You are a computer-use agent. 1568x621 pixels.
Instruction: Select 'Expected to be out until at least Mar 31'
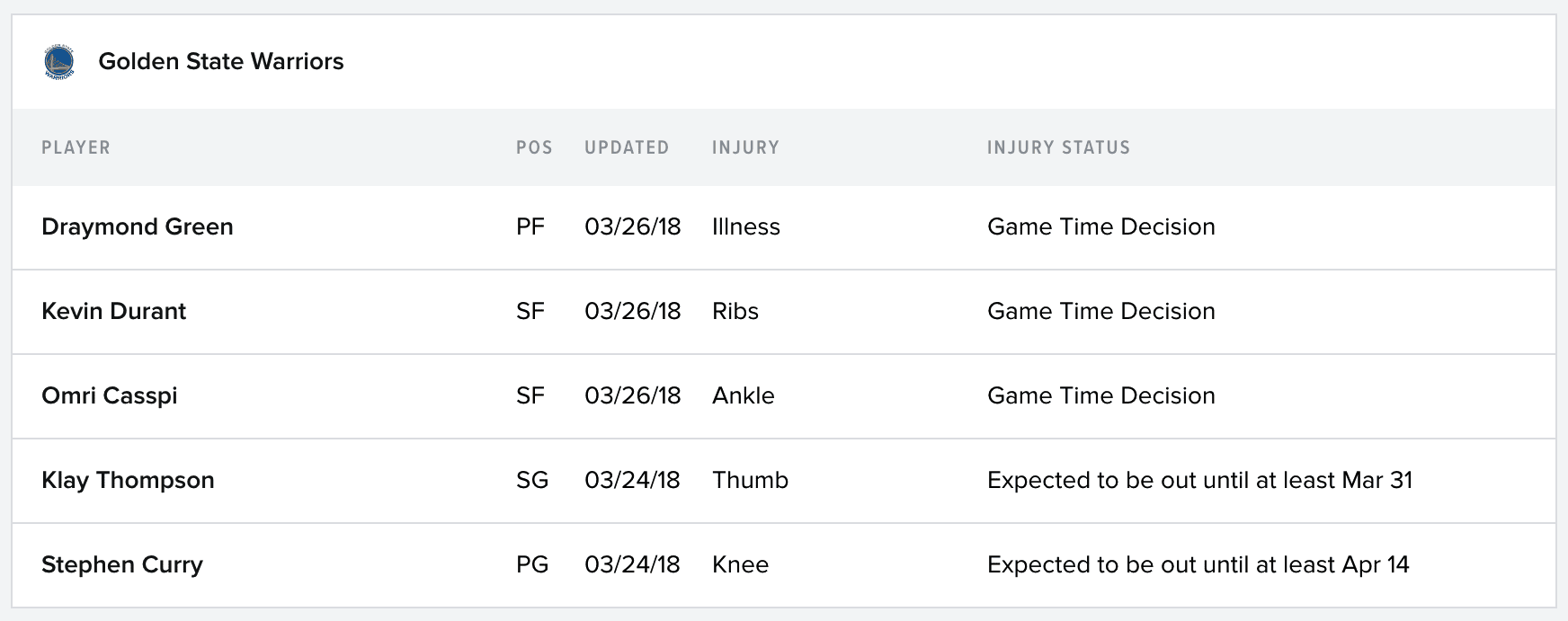tap(1200, 480)
